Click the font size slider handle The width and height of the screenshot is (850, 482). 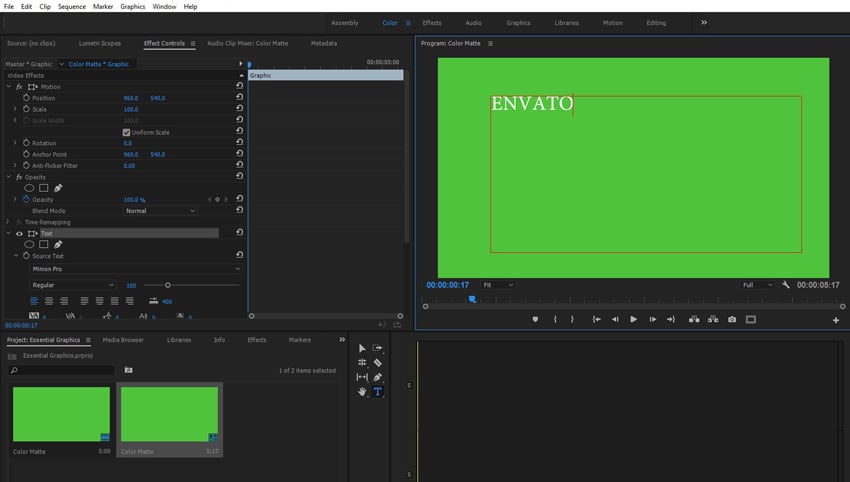[x=167, y=285]
